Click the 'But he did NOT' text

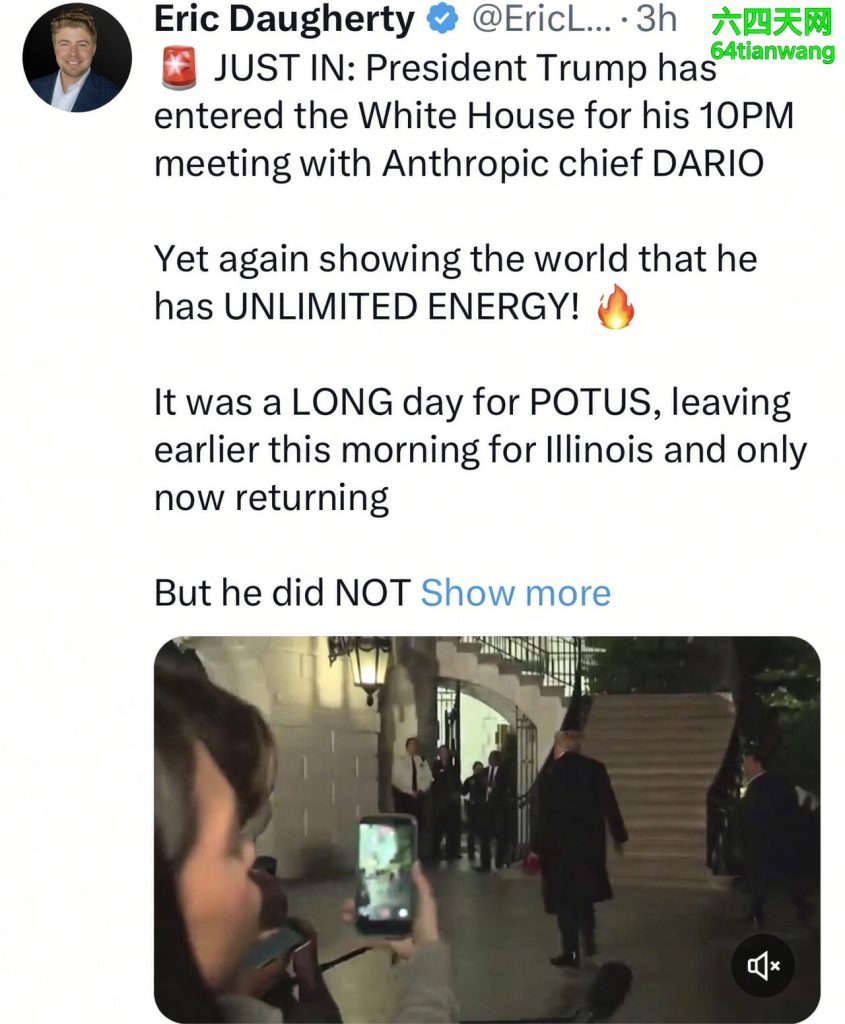click(x=282, y=593)
